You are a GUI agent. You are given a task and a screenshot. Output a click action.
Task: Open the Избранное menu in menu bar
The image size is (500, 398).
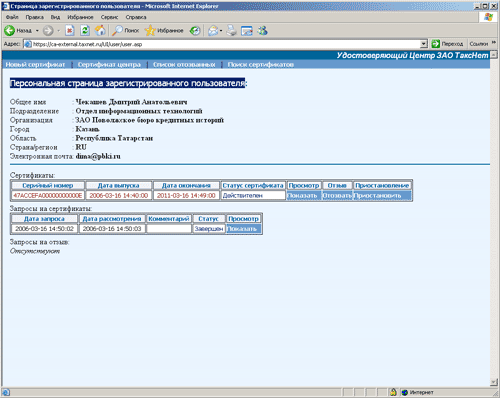[80, 17]
